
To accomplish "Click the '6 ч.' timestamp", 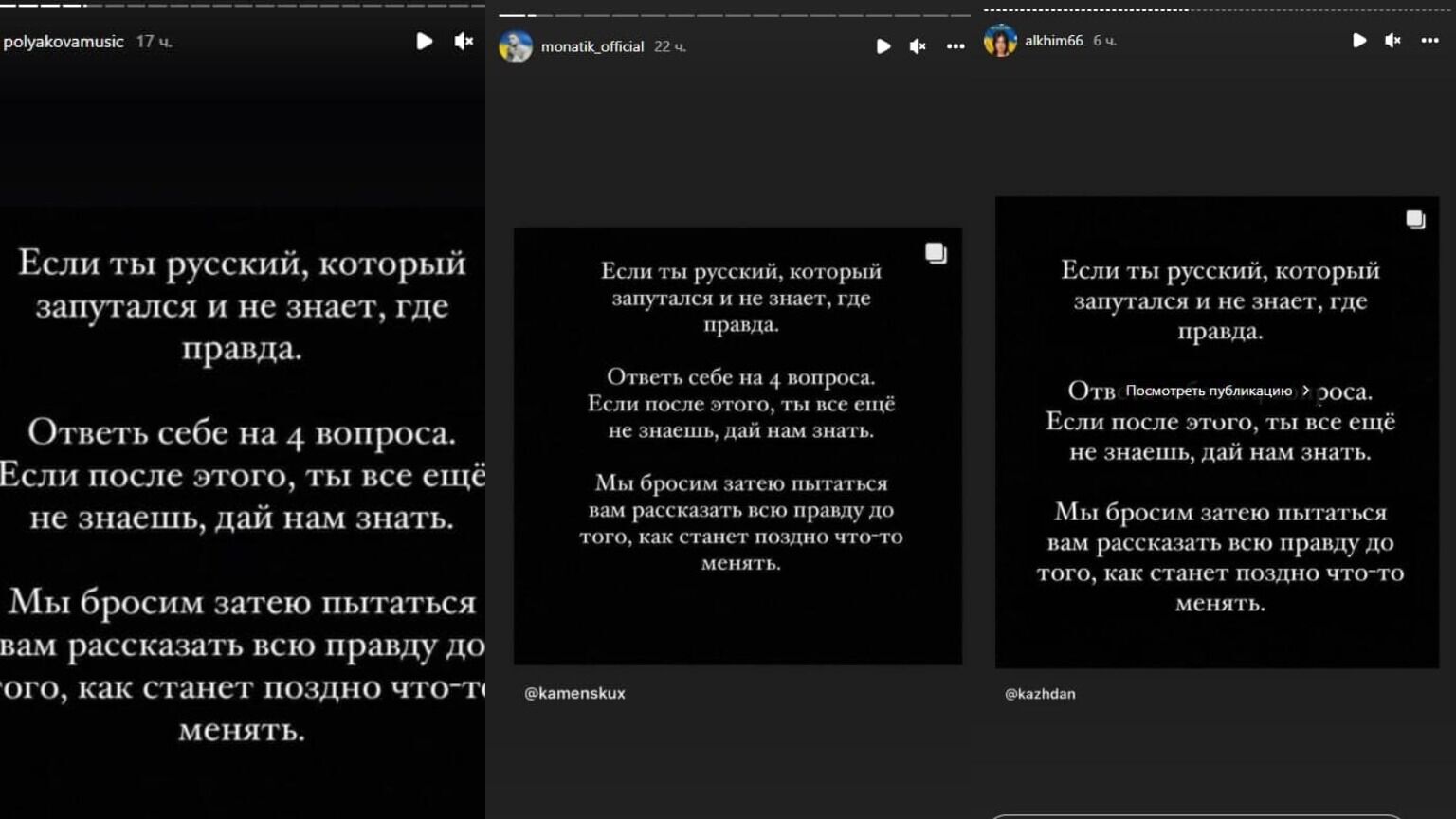I will (1104, 41).
